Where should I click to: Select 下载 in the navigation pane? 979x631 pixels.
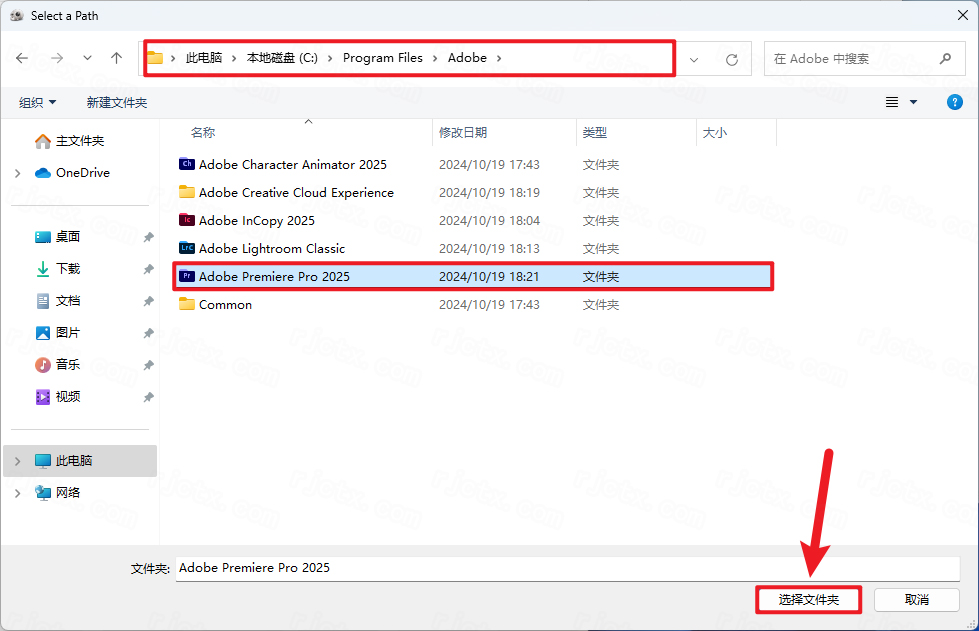[68, 269]
